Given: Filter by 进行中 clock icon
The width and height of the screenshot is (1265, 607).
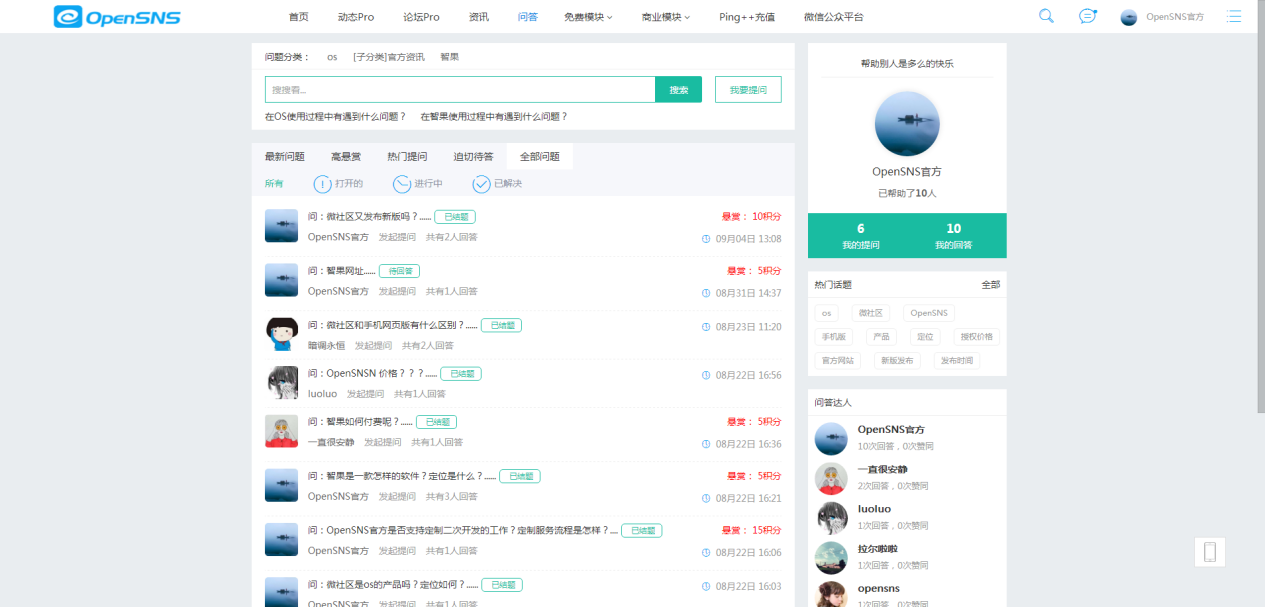Looking at the screenshot, I should [402, 184].
